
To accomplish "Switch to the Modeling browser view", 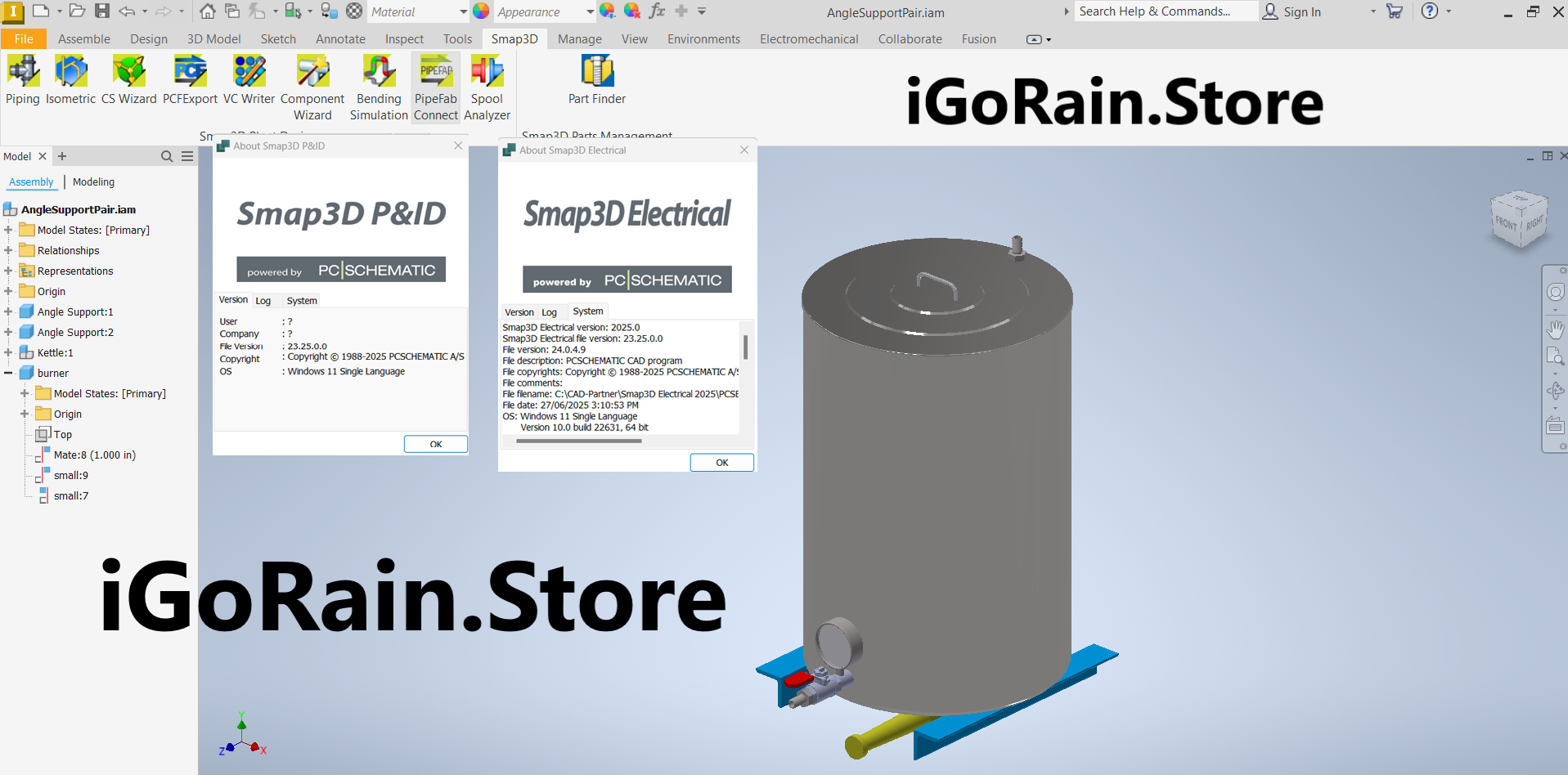I will (93, 182).
